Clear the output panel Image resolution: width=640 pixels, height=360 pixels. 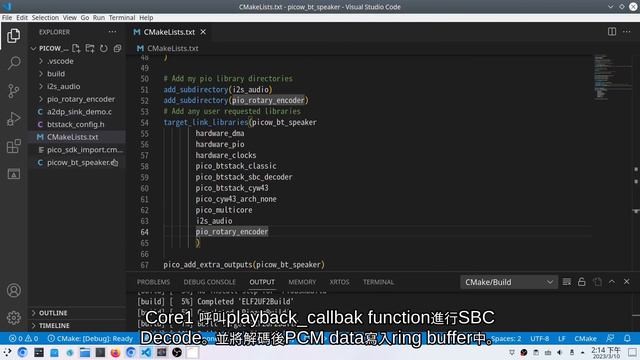567,282
